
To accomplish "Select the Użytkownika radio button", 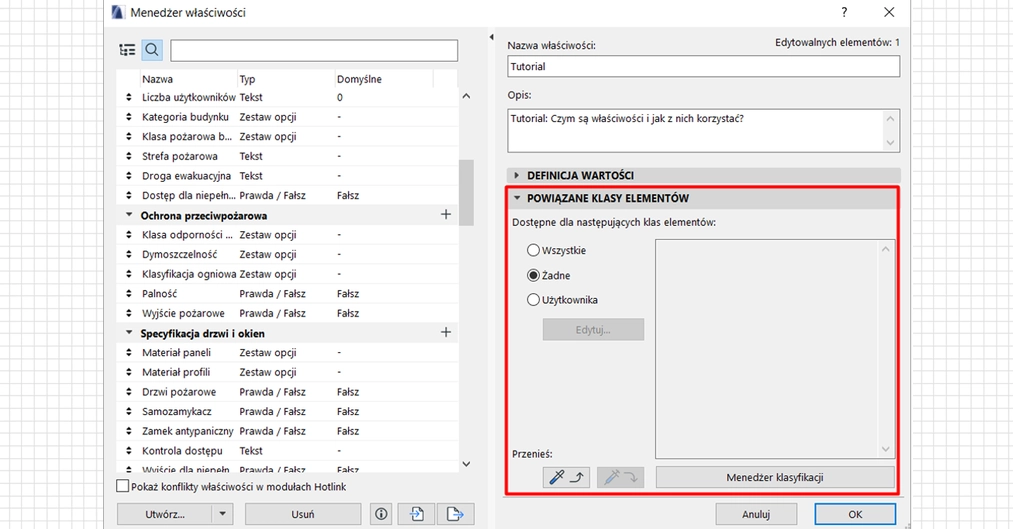I will click(x=533, y=300).
